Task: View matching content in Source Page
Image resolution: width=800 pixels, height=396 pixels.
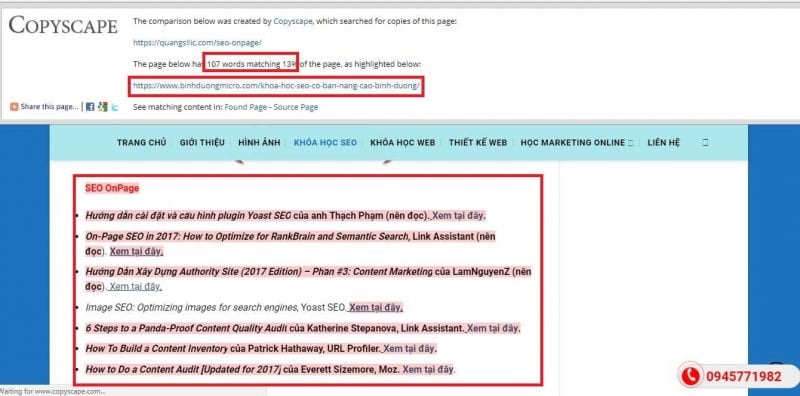Action: click(295, 107)
